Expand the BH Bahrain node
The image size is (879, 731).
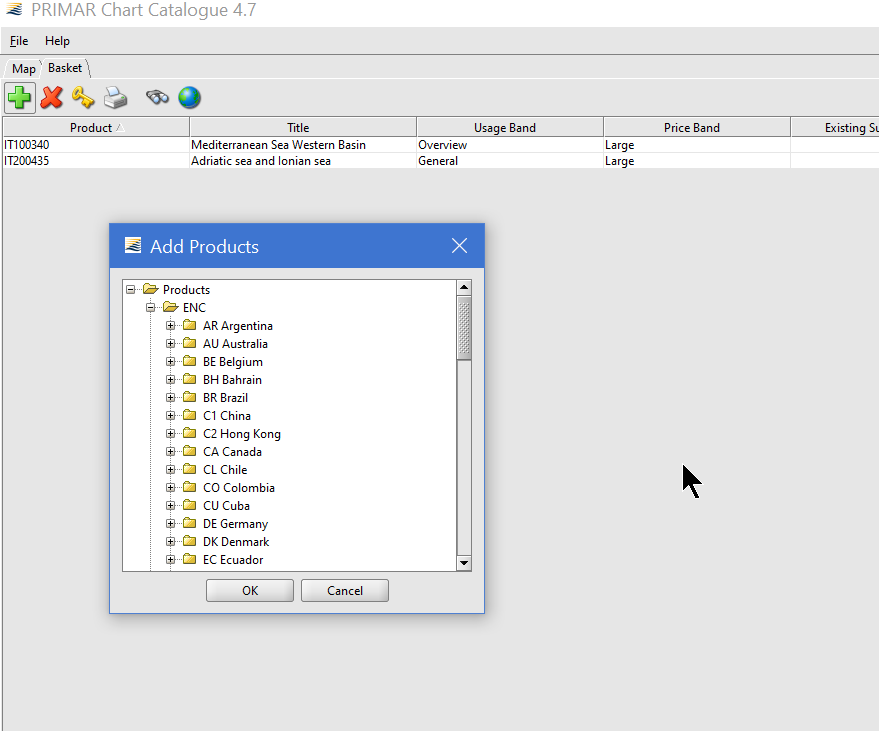[x=170, y=380]
